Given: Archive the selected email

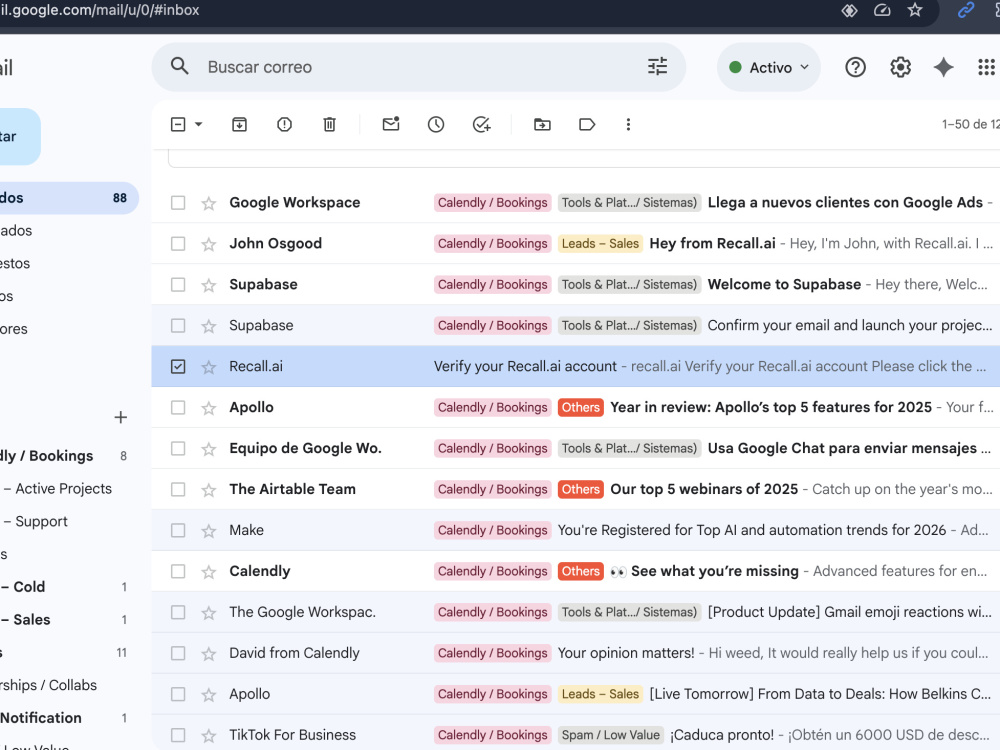Looking at the screenshot, I should coord(239,124).
